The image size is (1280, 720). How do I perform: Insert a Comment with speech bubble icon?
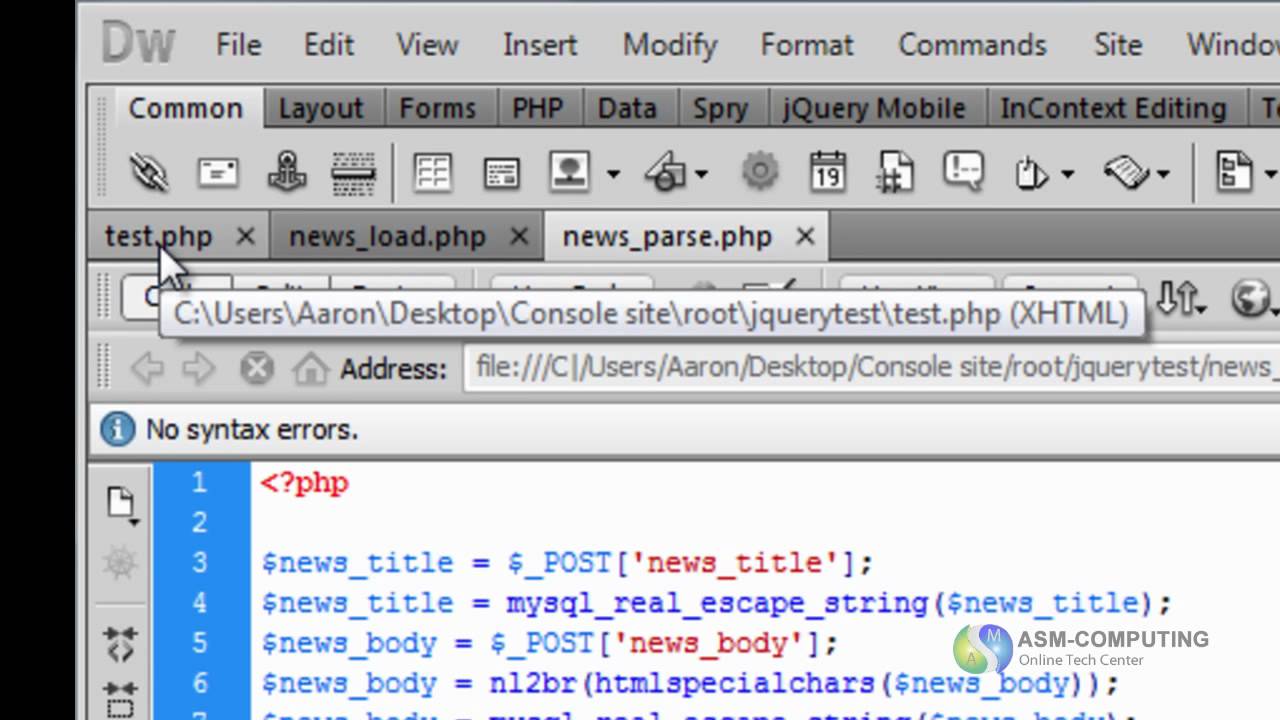click(963, 171)
